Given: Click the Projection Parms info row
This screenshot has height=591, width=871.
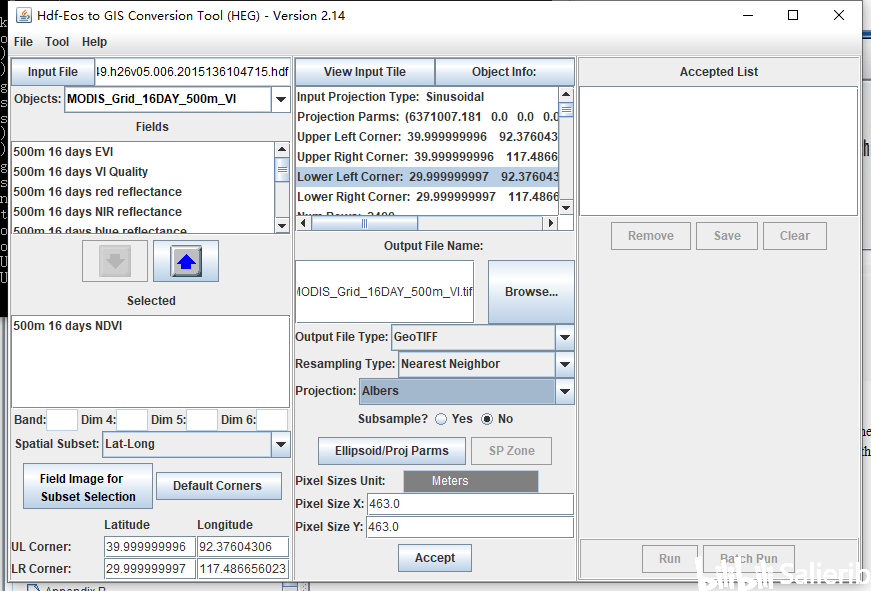Looking at the screenshot, I should [x=427, y=117].
